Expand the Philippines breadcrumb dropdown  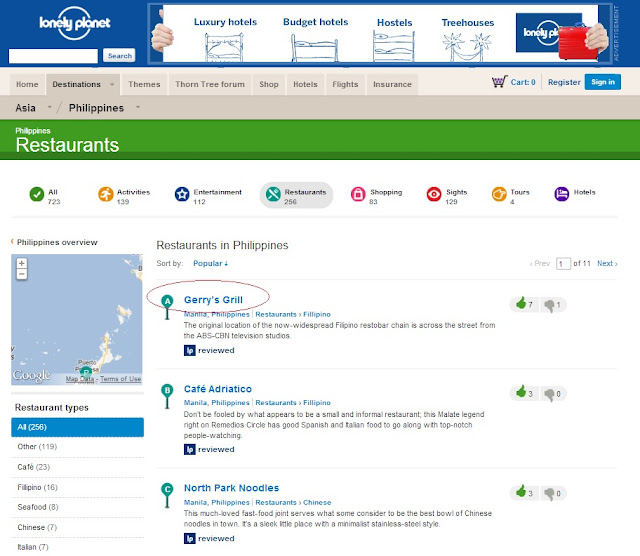pos(138,107)
